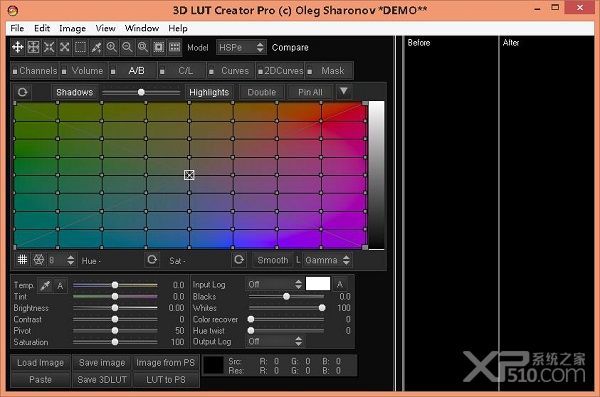Image resolution: width=600 pixels, height=397 pixels.
Task: Expand the triangle menu next to Pin All
Action: [x=344, y=91]
